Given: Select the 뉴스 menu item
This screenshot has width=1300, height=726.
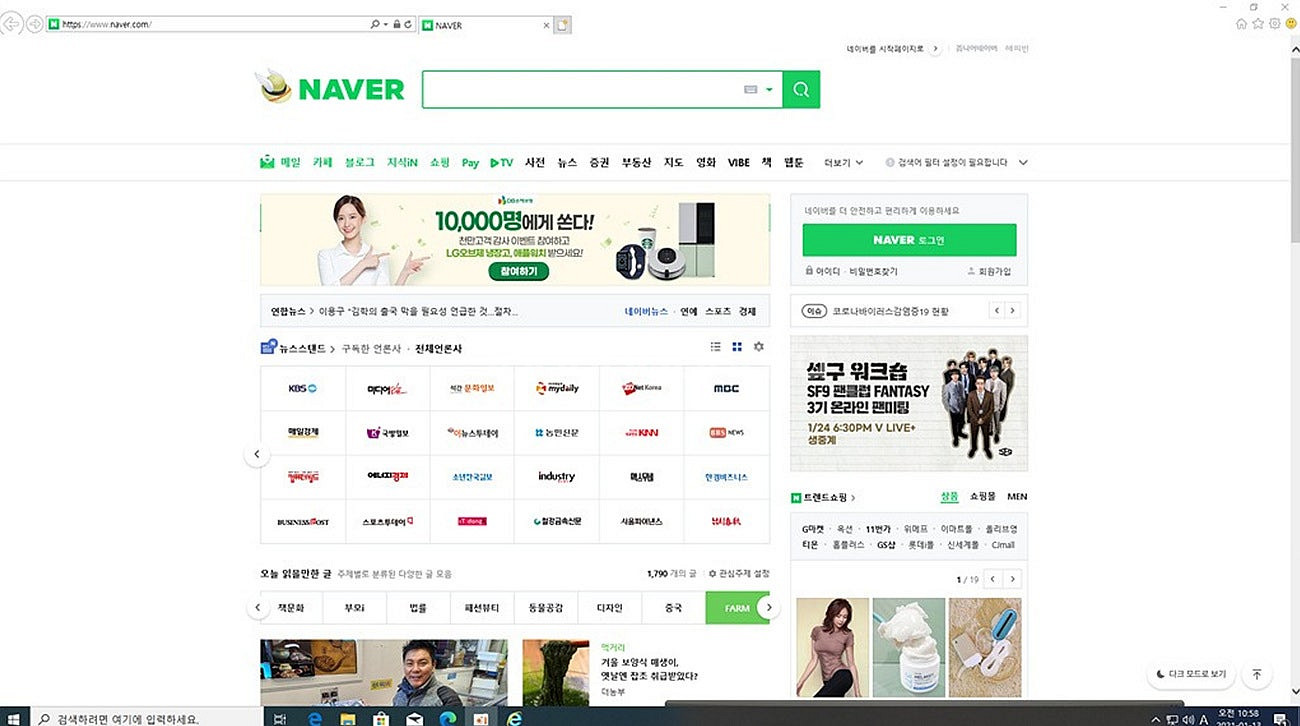Looking at the screenshot, I should [567, 162].
